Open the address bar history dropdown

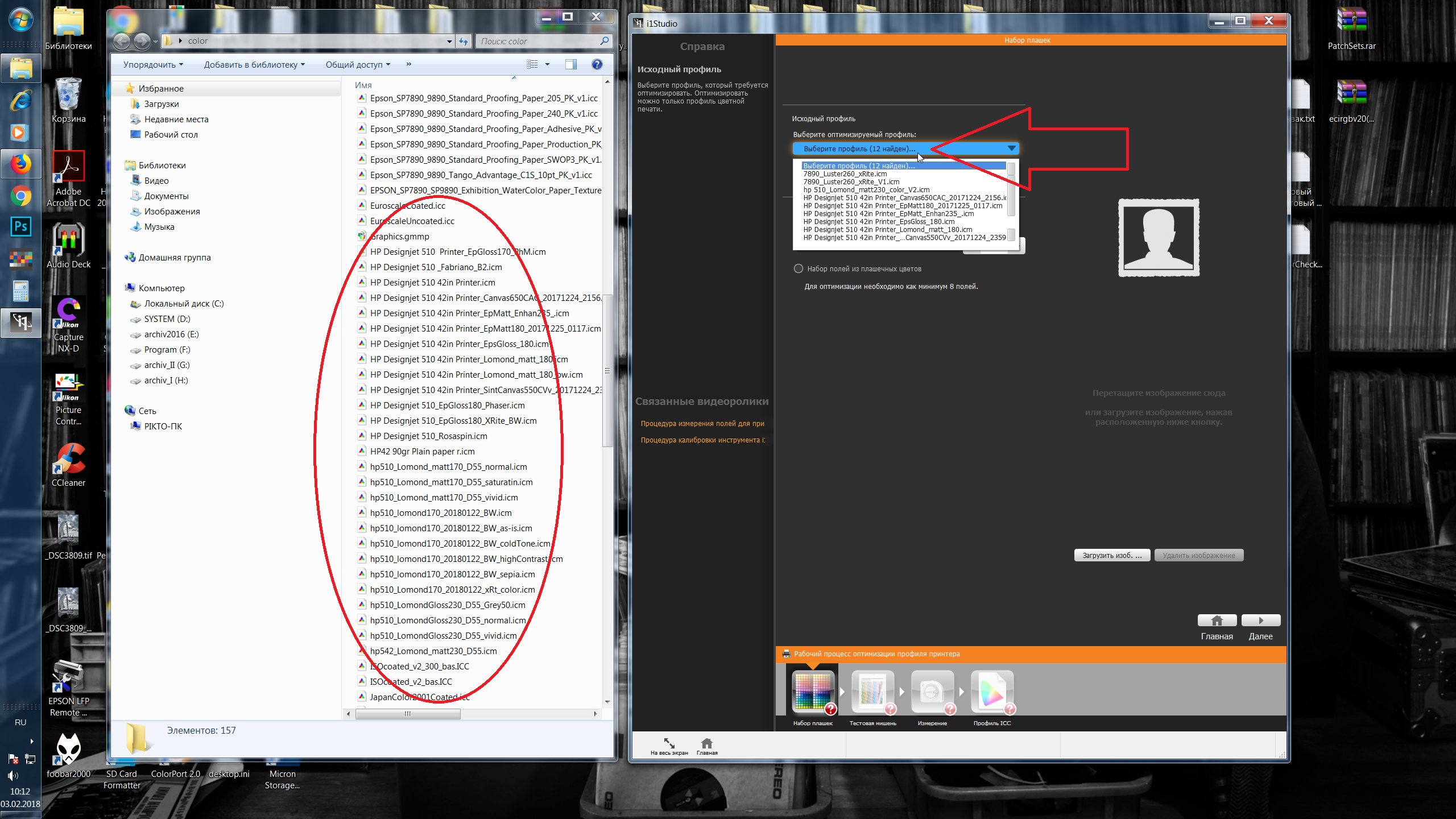click(449, 41)
